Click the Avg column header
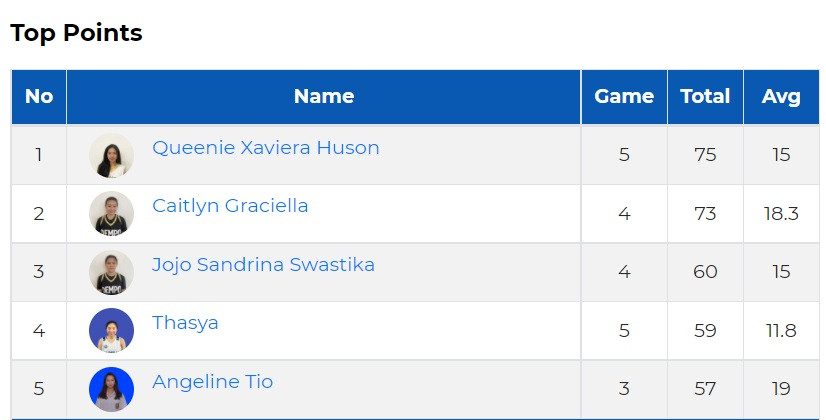The image size is (826, 420). click(x=781, y=97)
